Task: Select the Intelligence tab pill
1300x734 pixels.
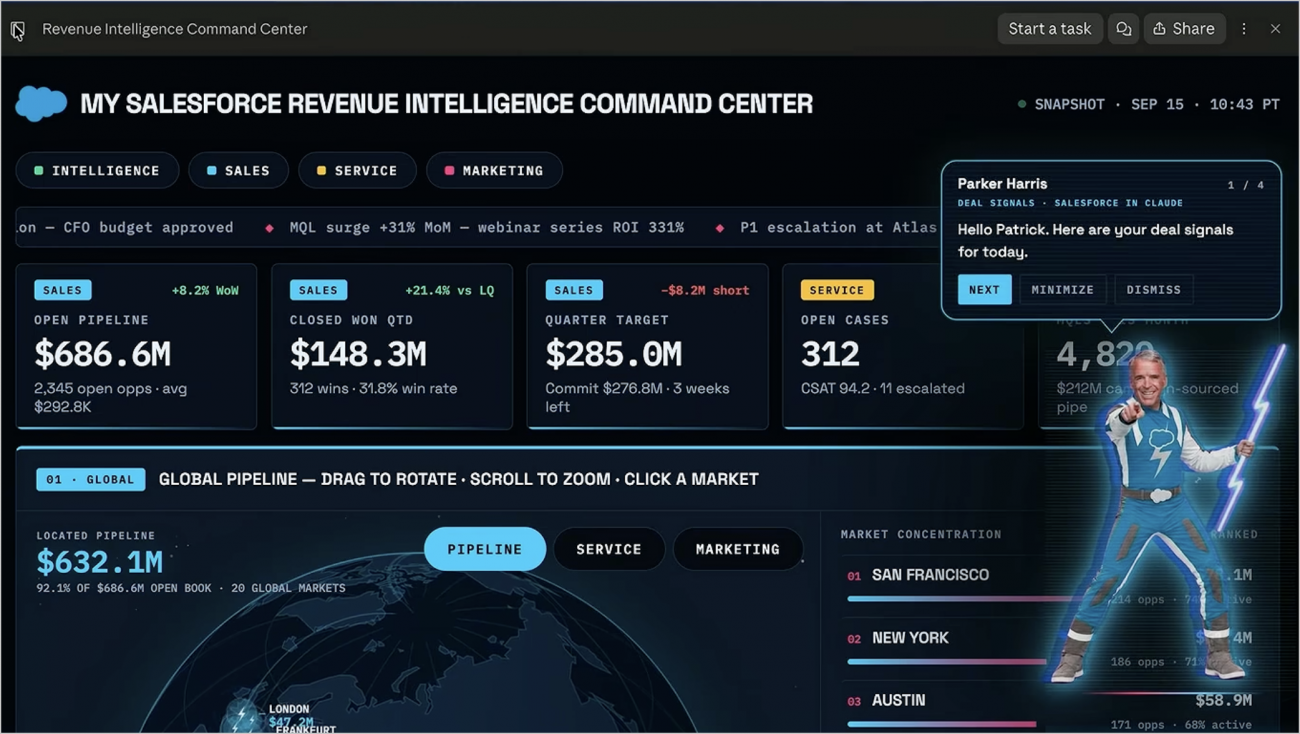Action: (x=97, y=171)
